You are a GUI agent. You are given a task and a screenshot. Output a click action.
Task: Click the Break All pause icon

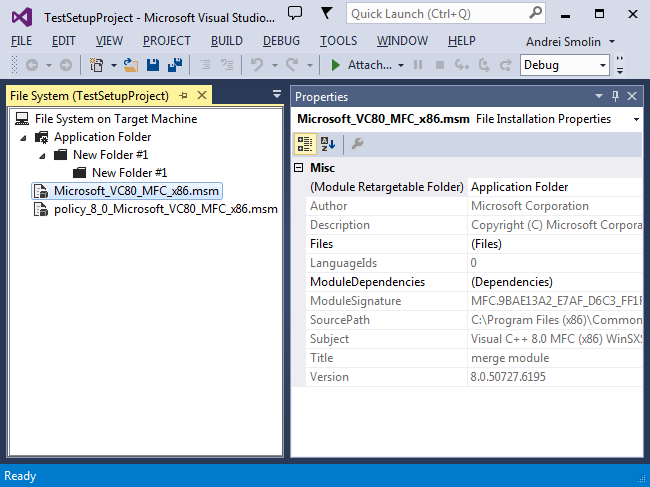(418, 65)
